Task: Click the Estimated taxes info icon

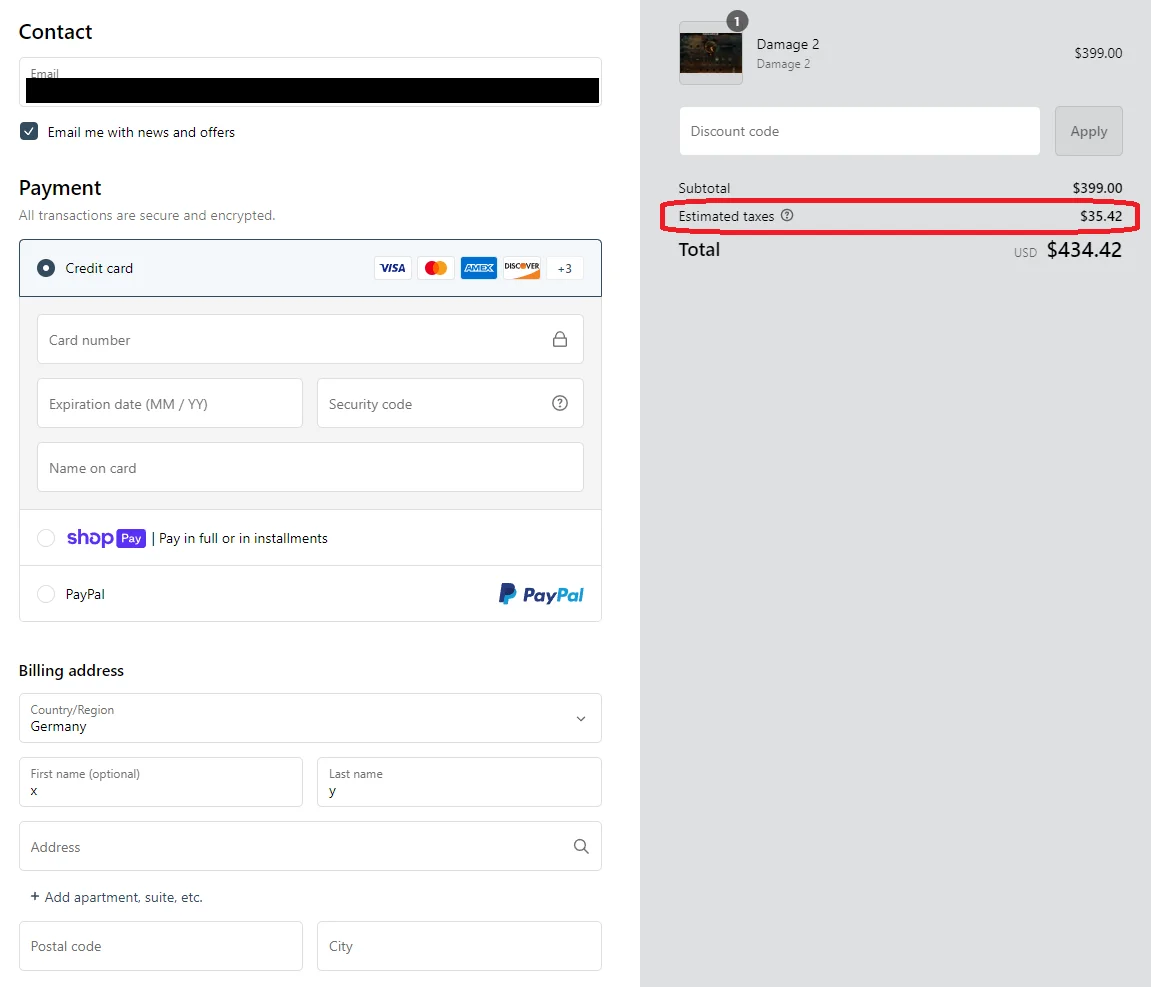Action: pyautogui.click(x=787, y=215)
